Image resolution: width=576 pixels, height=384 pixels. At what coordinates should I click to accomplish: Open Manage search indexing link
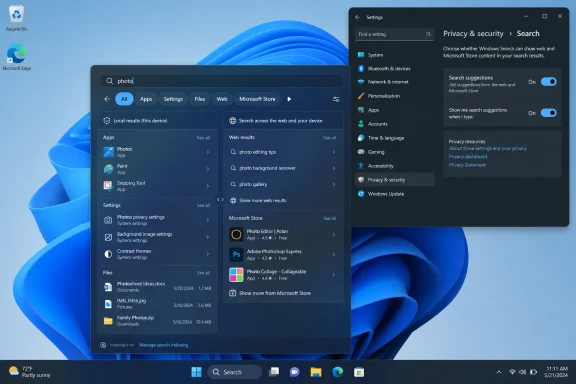click(x=163, y=345)
